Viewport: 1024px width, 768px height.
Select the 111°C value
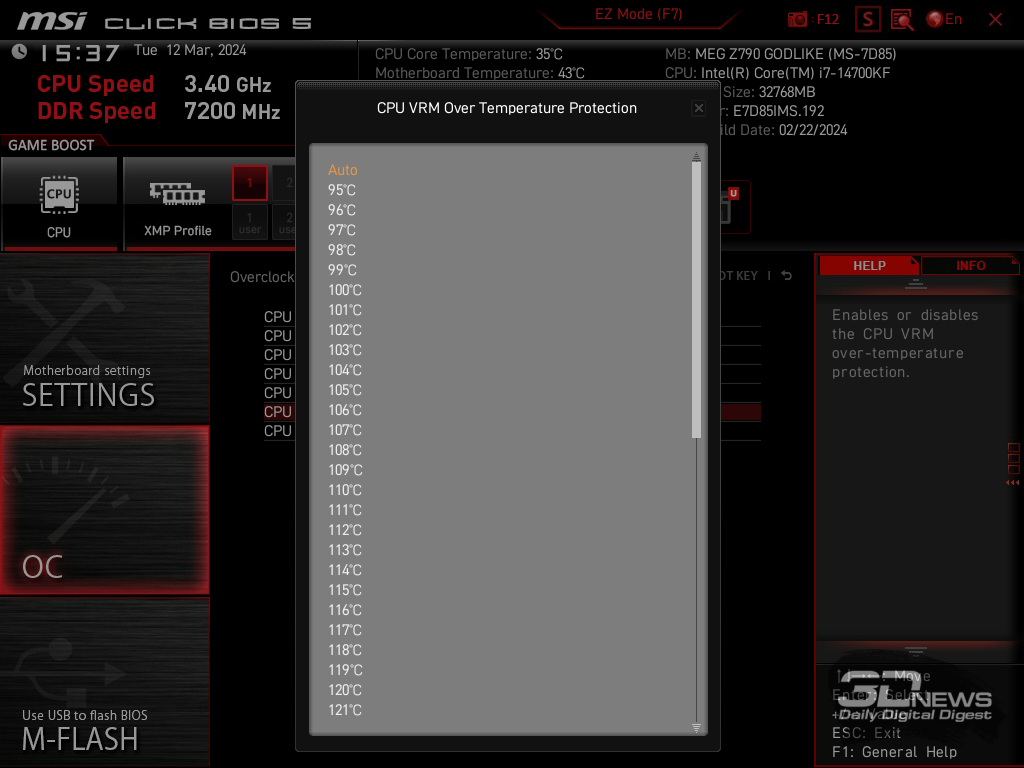(x=344, y=510)
